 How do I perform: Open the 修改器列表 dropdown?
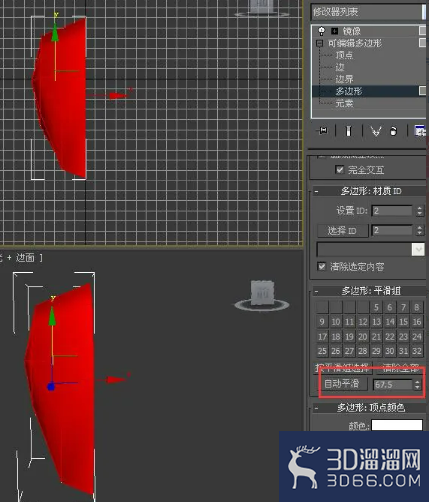click(x=368, y=12)
